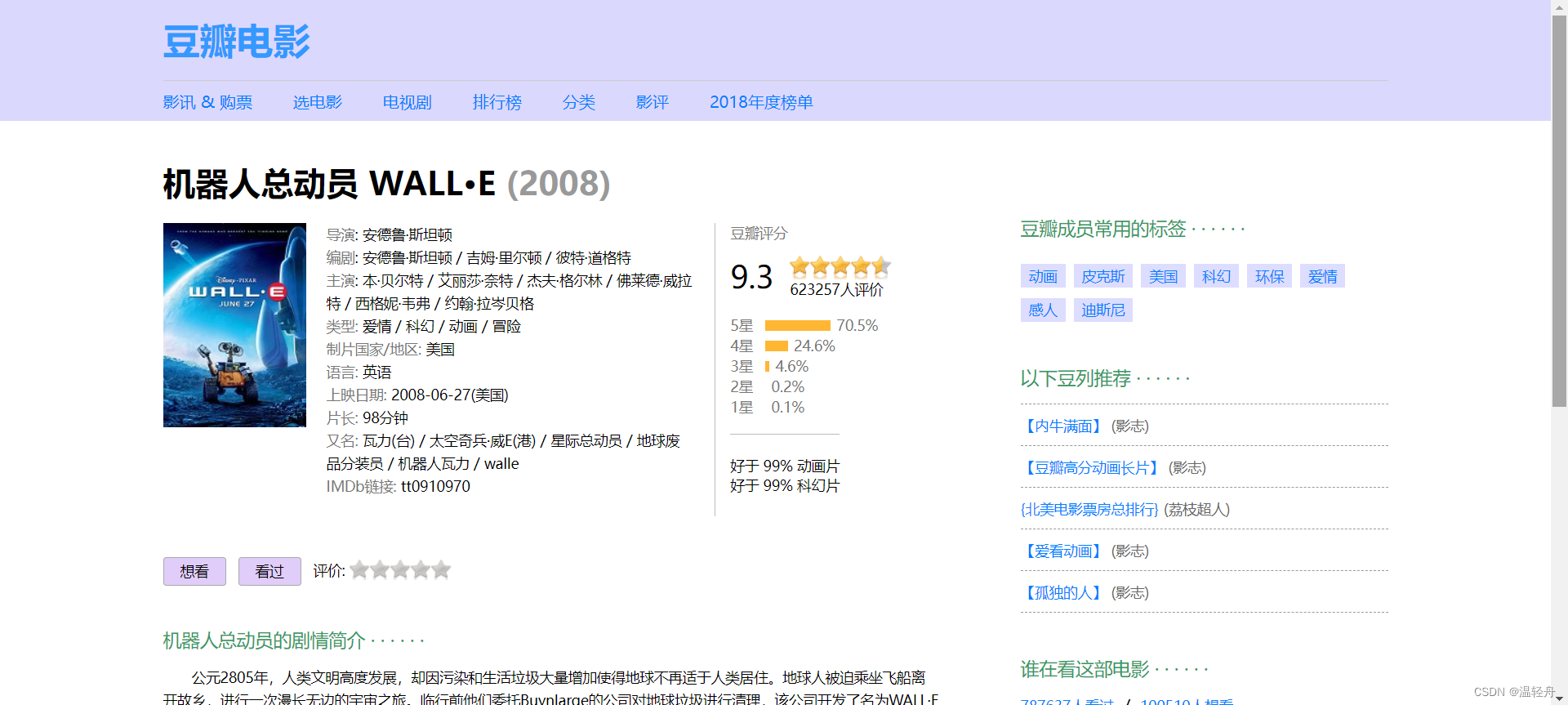Screen dimensions: 1568x705
Task: Go to the 选电影 nav tab
Action: coord(318,102)
